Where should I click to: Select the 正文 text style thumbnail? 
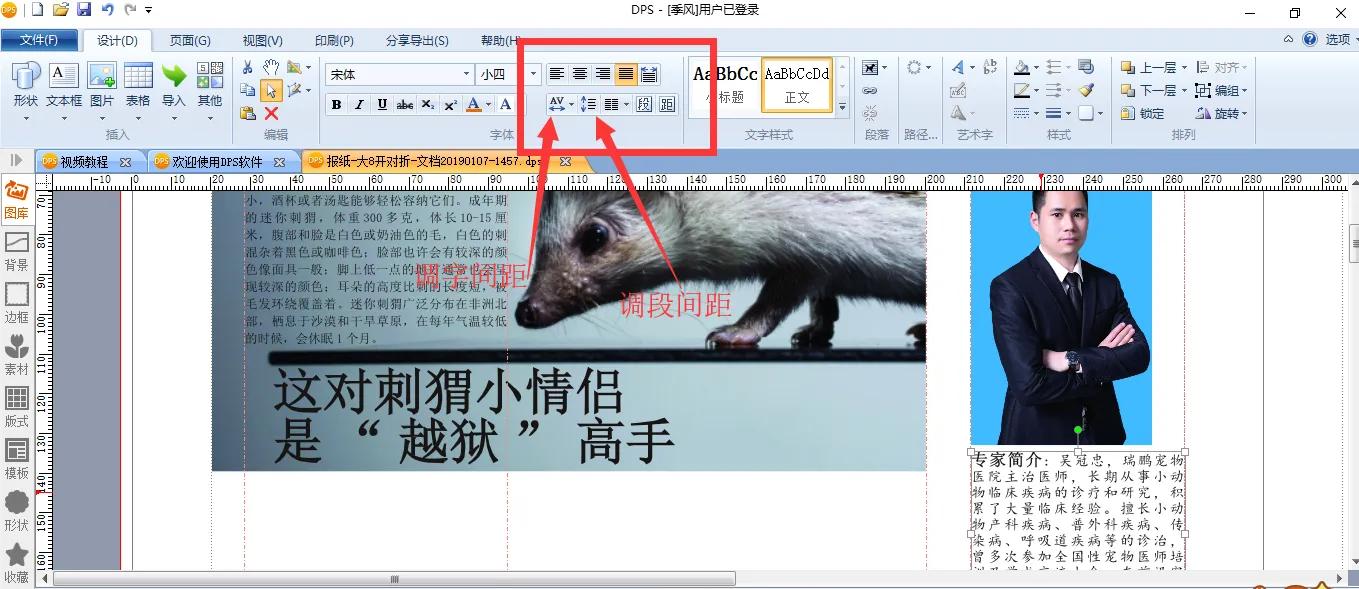point(797,84)
